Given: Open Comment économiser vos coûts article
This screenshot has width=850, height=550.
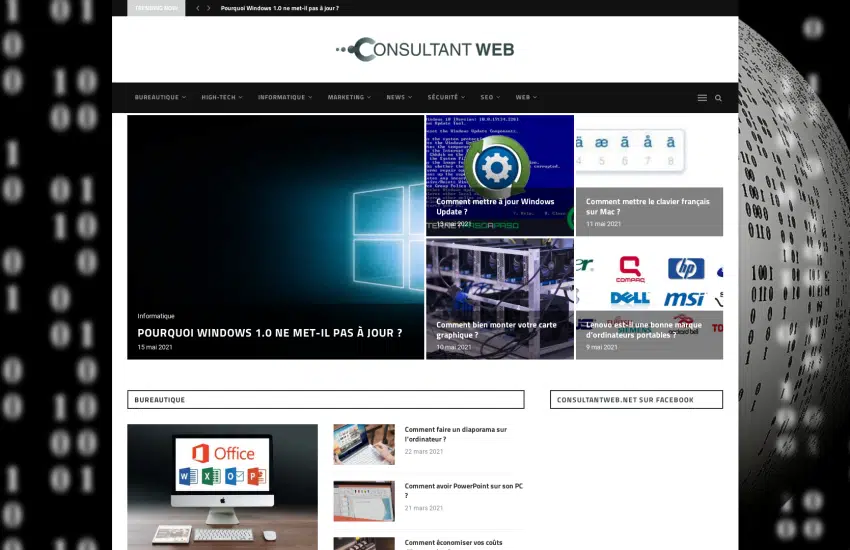Looking at the screenshot, I should (x=453, y=542).
